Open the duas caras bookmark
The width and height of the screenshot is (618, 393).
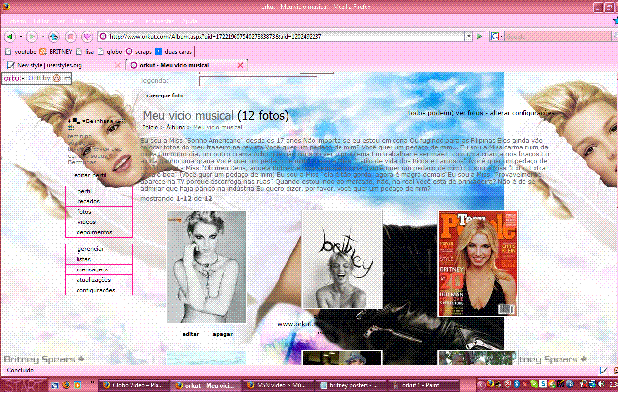(173, 52)
